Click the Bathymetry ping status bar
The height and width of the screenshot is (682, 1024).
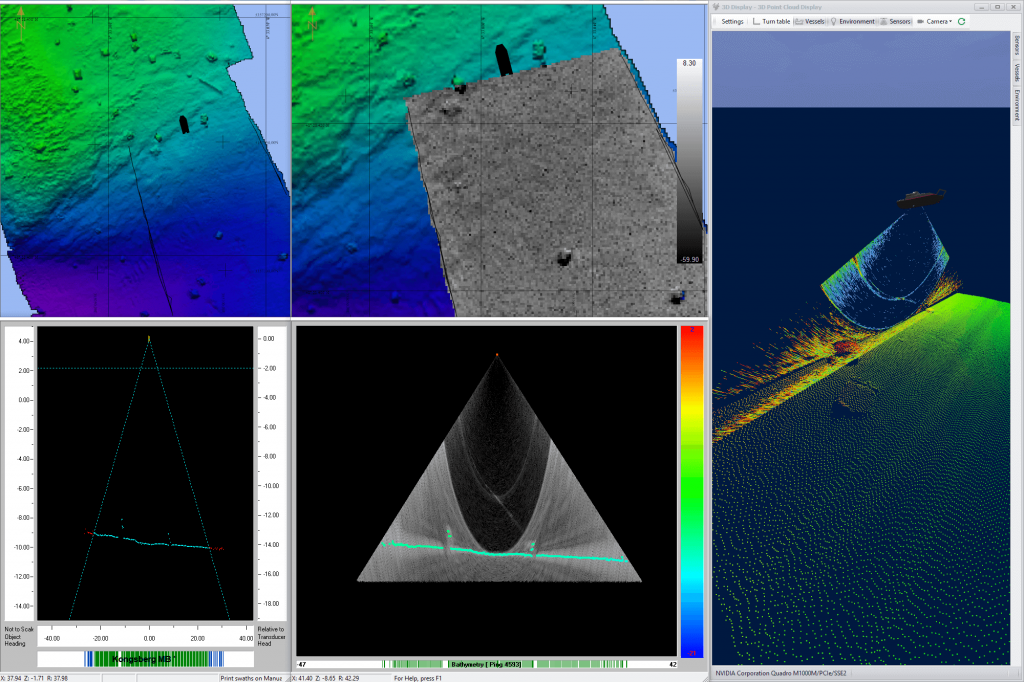tap(485, 663)
